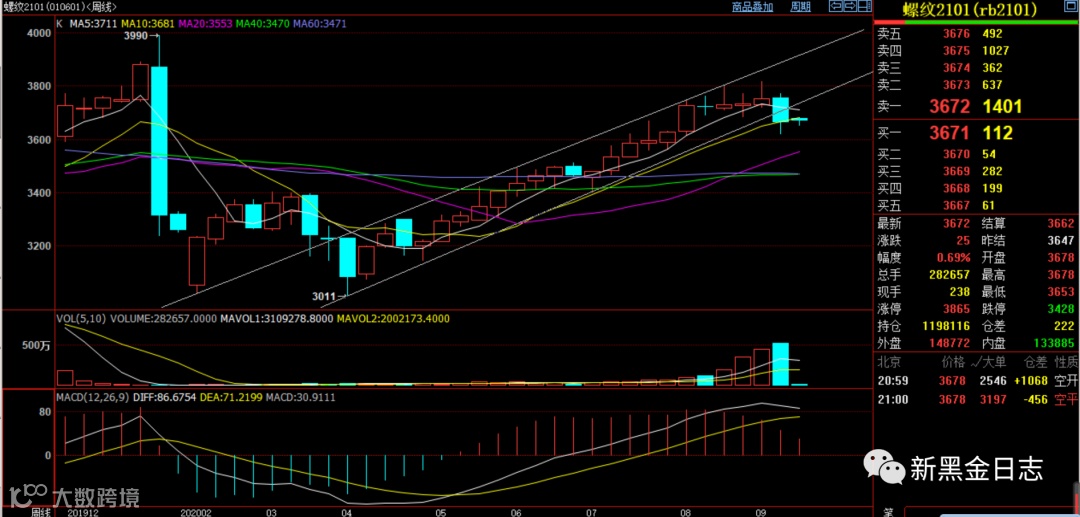The height and width of the screenshot is (517, 1080).
Task: Click the MA20:3553 indicator label
Action: pyautogui.click(x=205, y=23)
